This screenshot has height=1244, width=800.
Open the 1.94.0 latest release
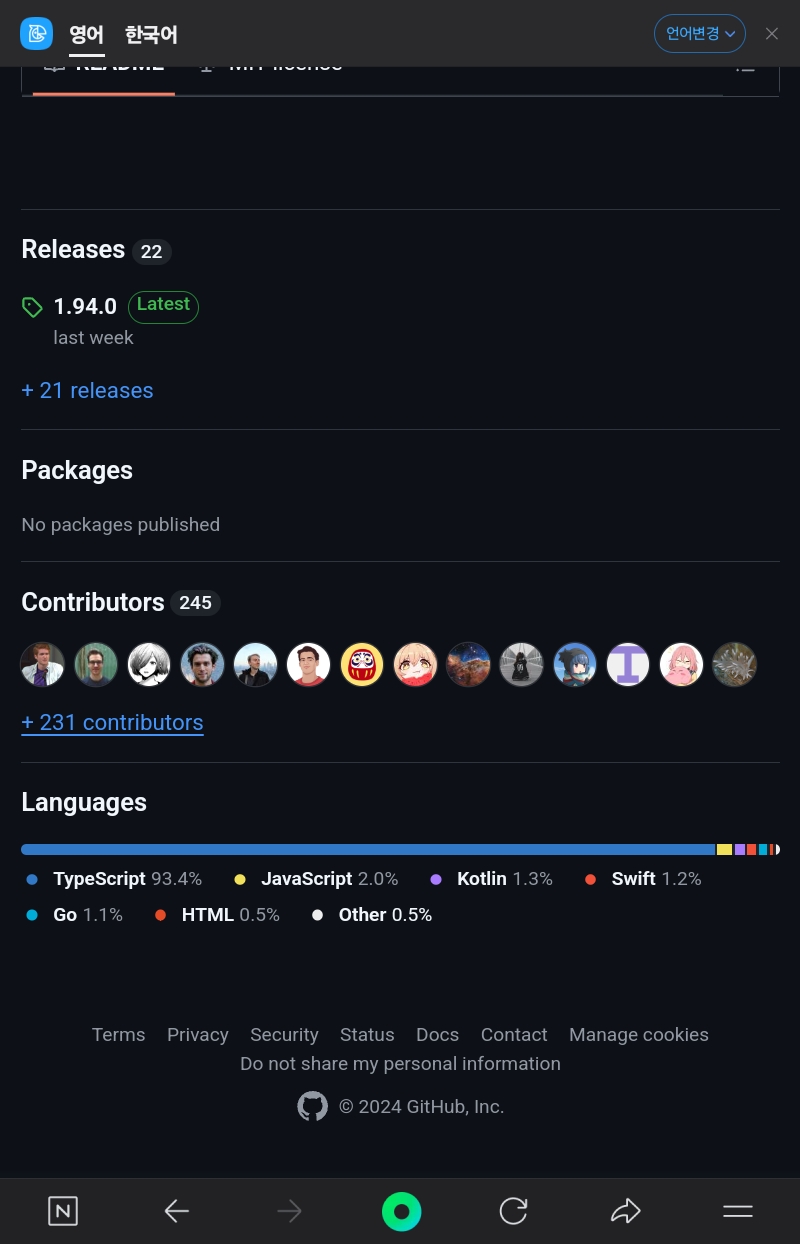click(x=85, y=306)
